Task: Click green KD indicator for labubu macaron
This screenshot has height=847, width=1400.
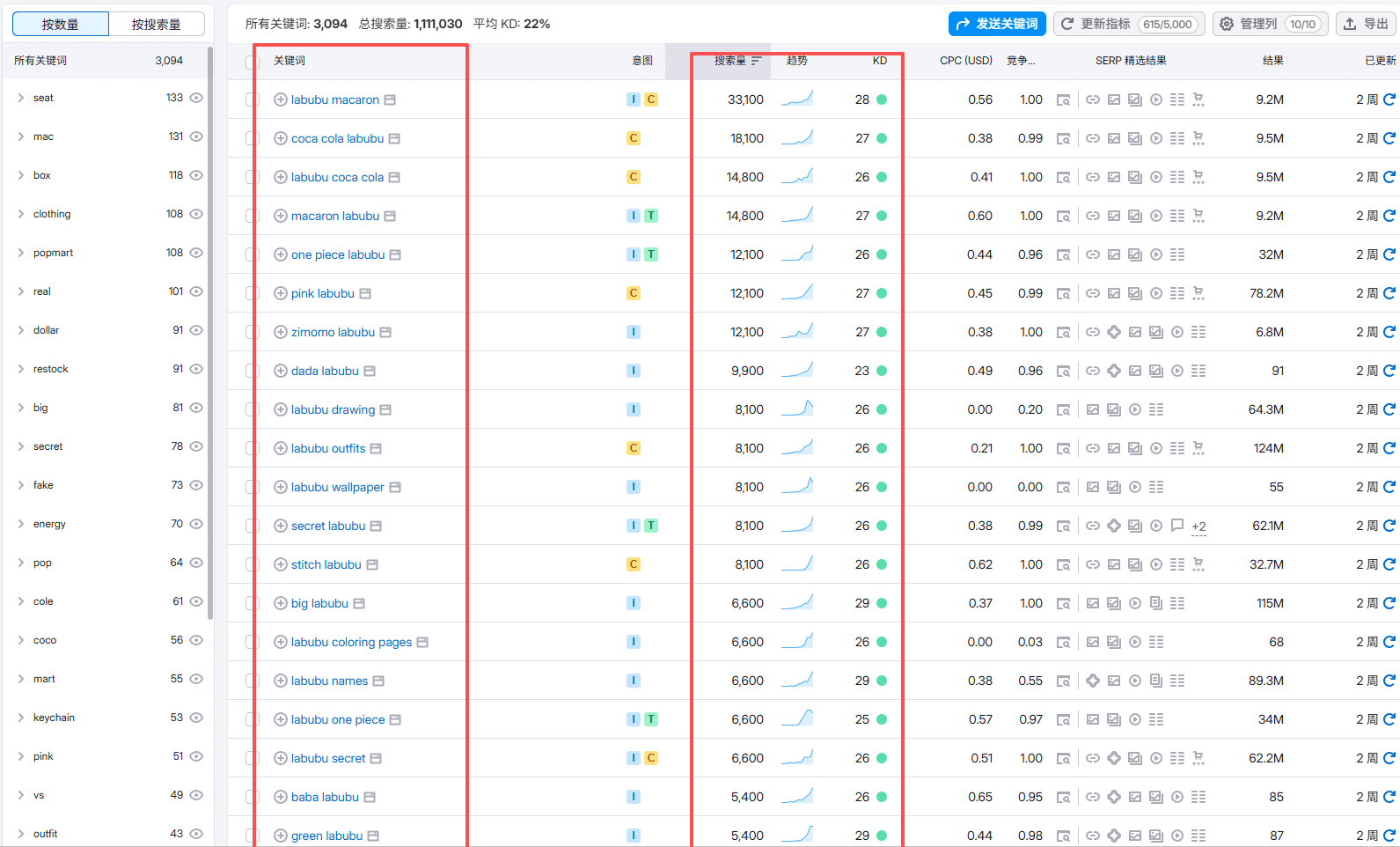Action: [x=882, y=99]
